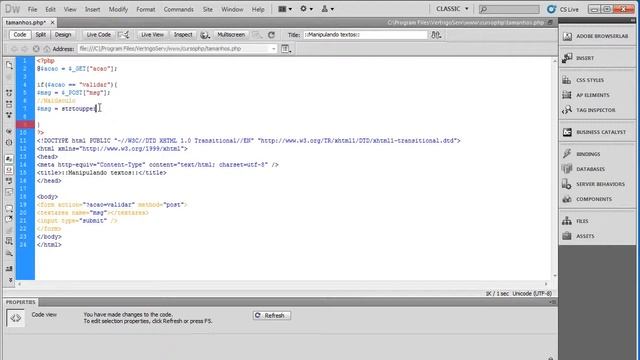Click the line with strtoupper code
640x360 pixels.
click(67, 109)
